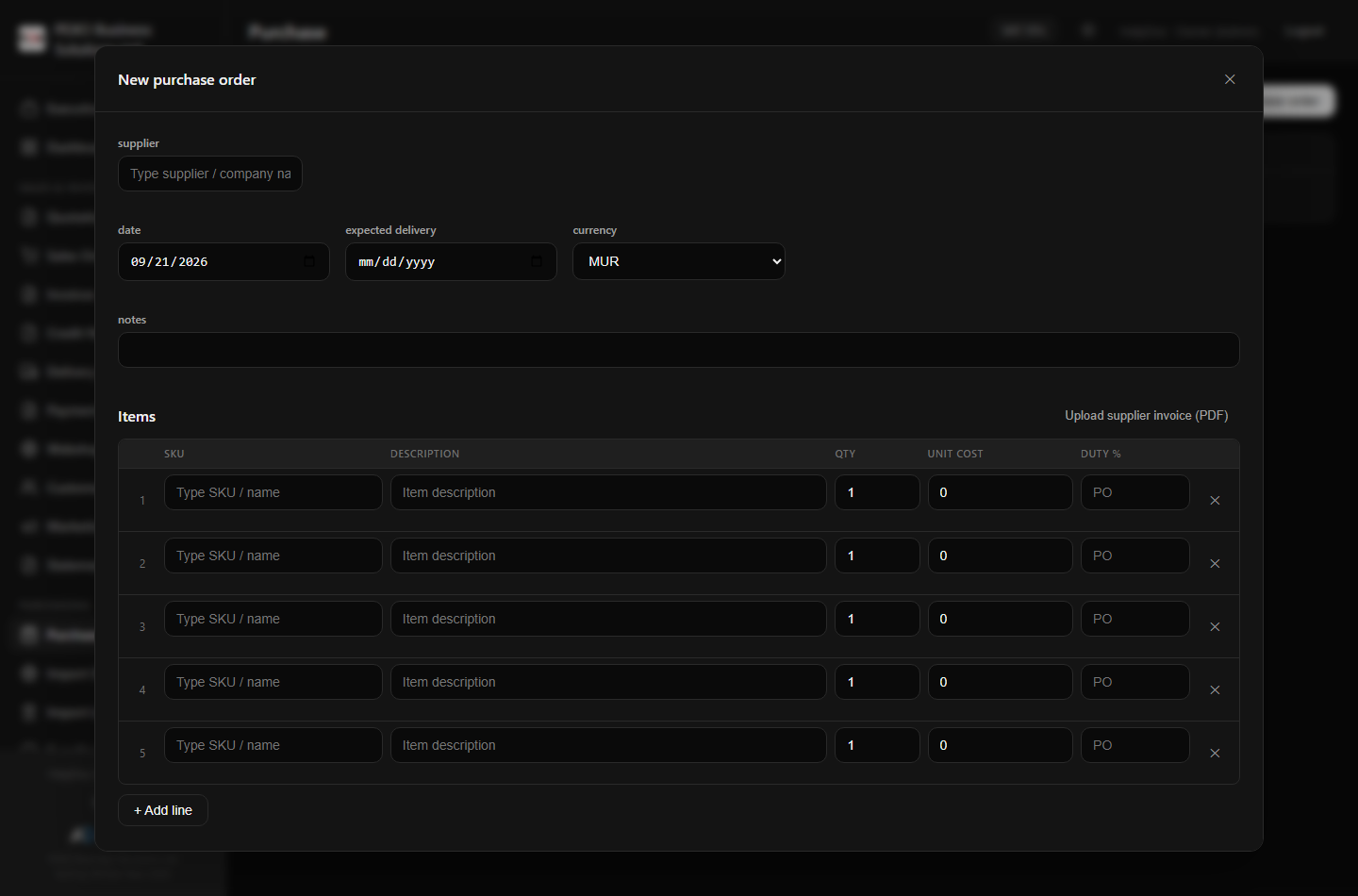Click the unit cost field in row 1

(1001, 492)
